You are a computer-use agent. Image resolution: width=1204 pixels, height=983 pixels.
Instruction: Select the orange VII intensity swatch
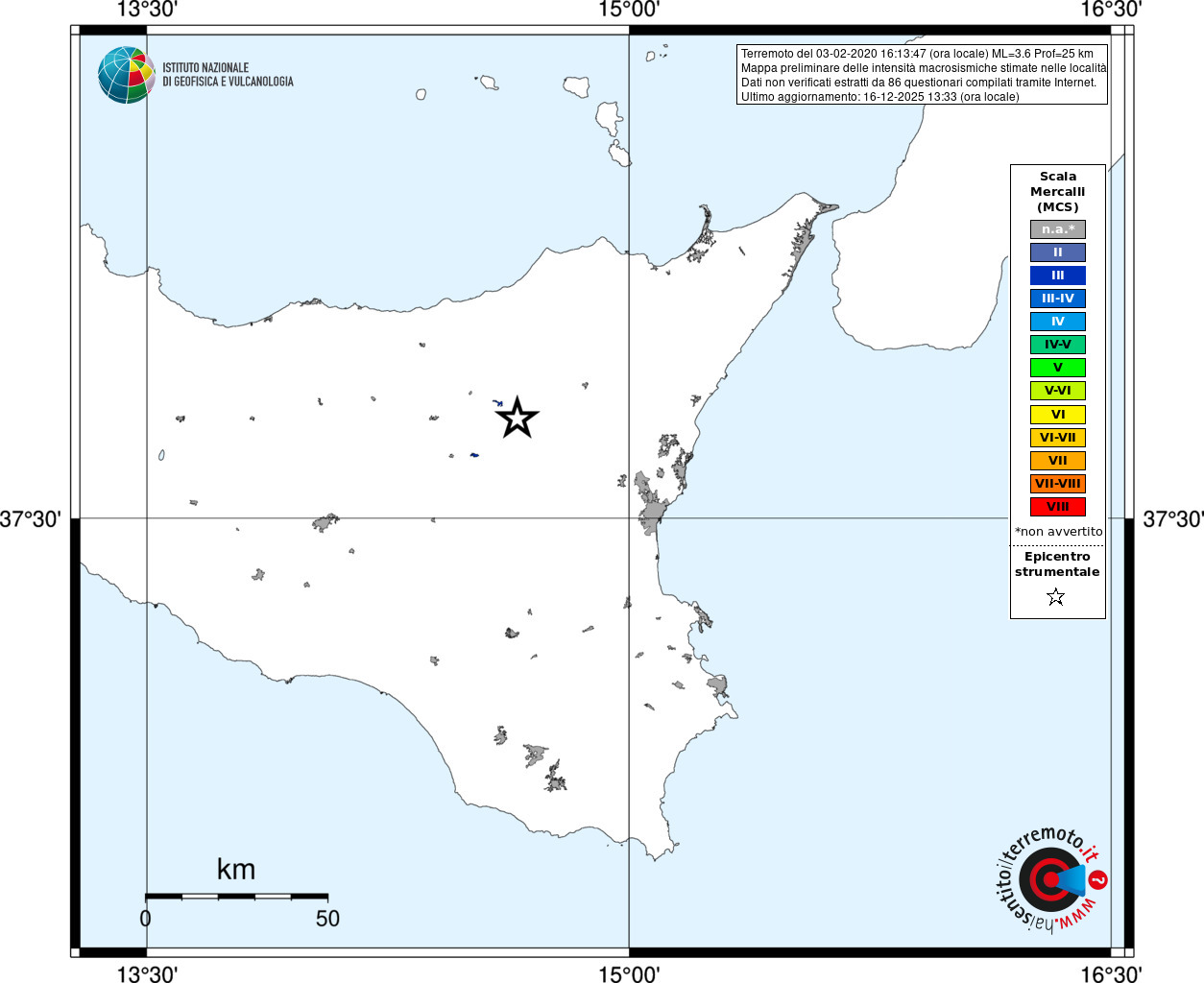[1058, 461]
